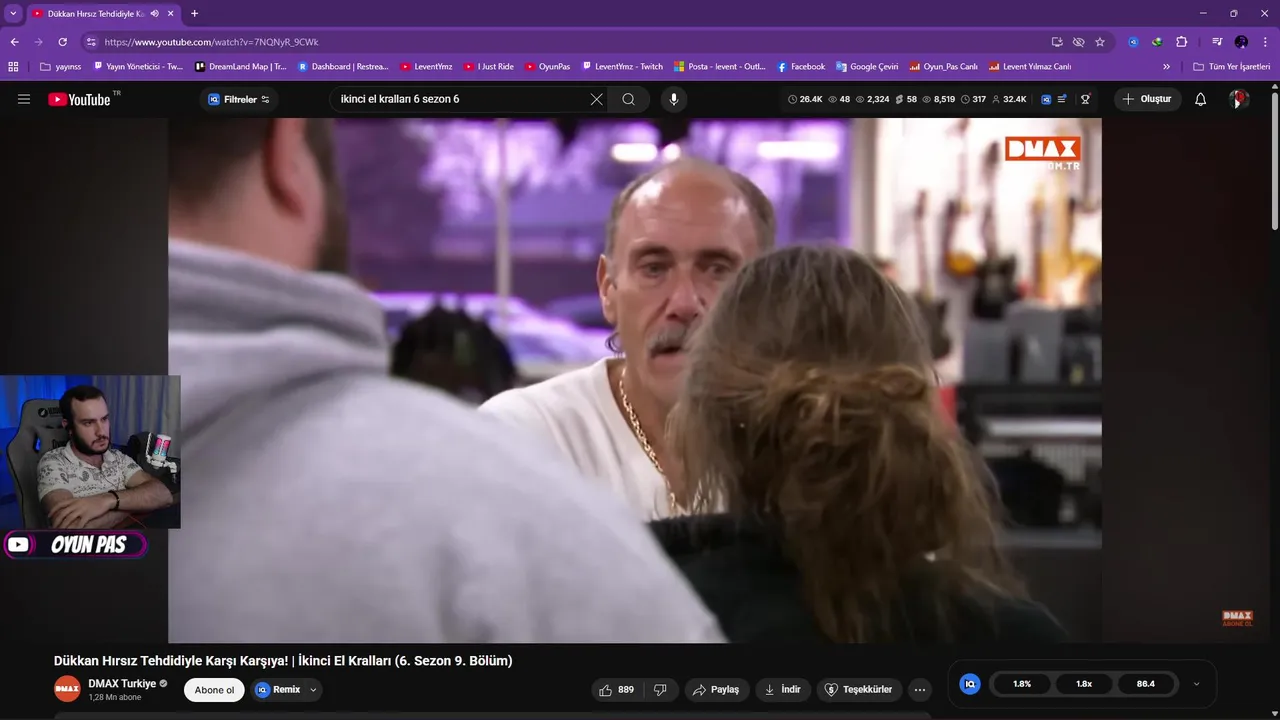
Task: Like the video with 889 thumbs up
Action: tap(617, 689)
